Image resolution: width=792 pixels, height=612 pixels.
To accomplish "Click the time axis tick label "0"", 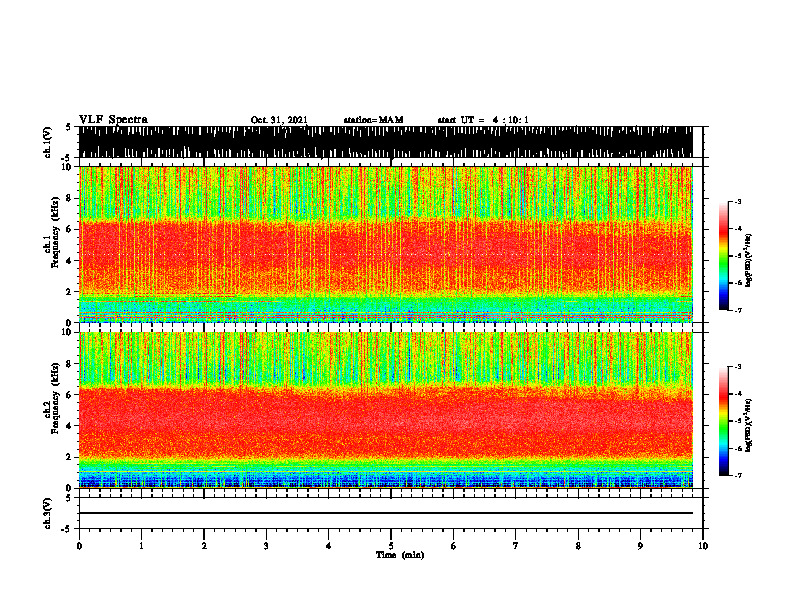I will point(79,546).
